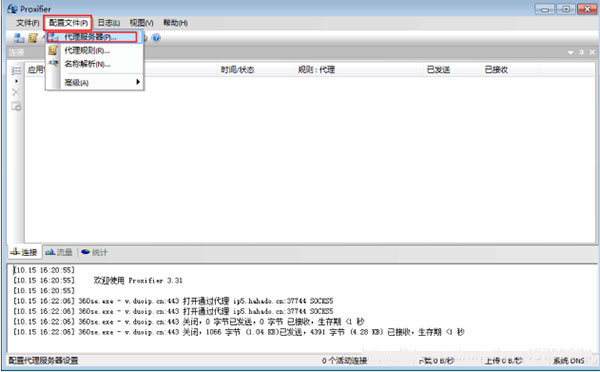Close the Proxifier window
600x372 pixels.
pos(587,9)
